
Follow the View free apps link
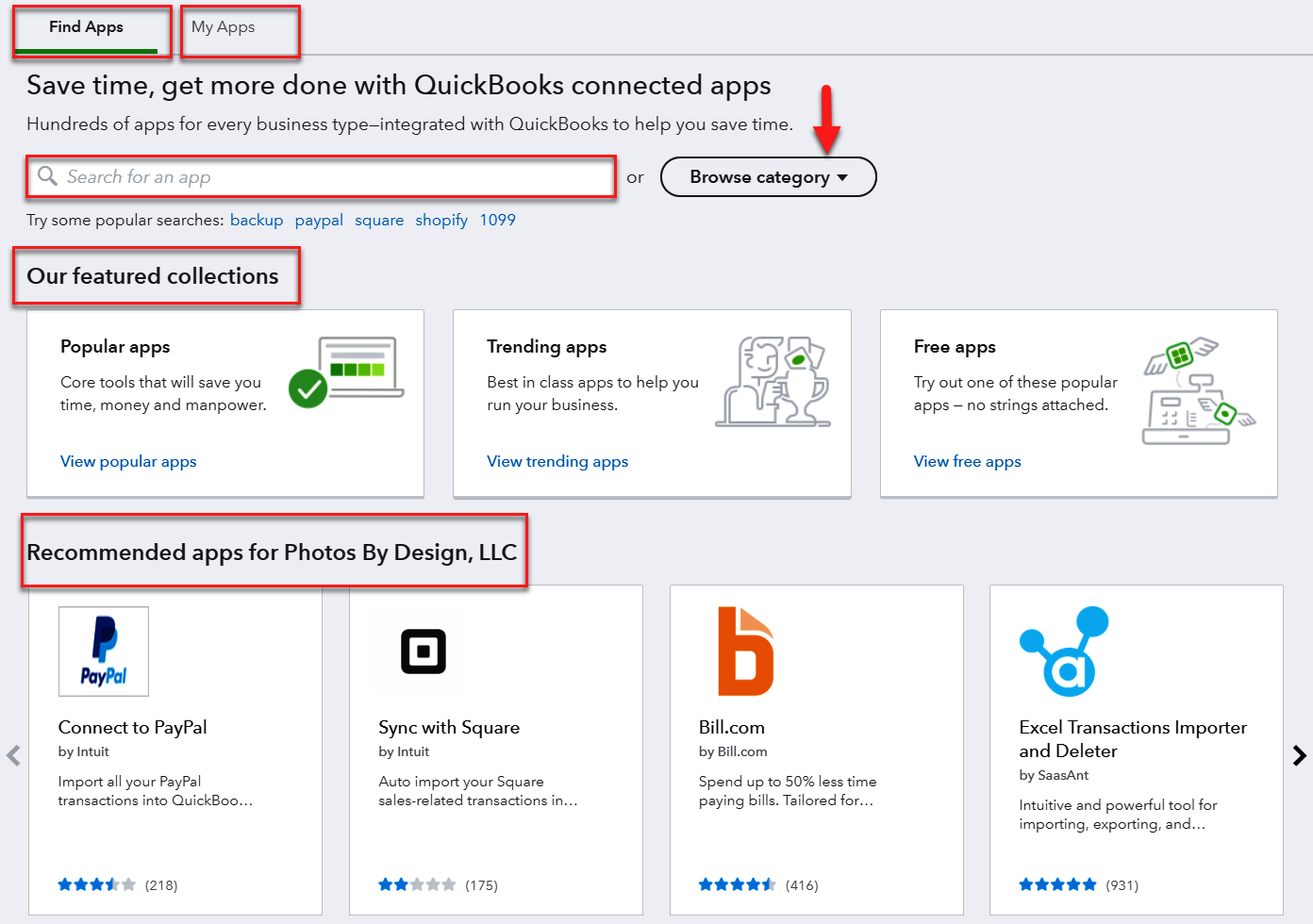pos(968,461)
